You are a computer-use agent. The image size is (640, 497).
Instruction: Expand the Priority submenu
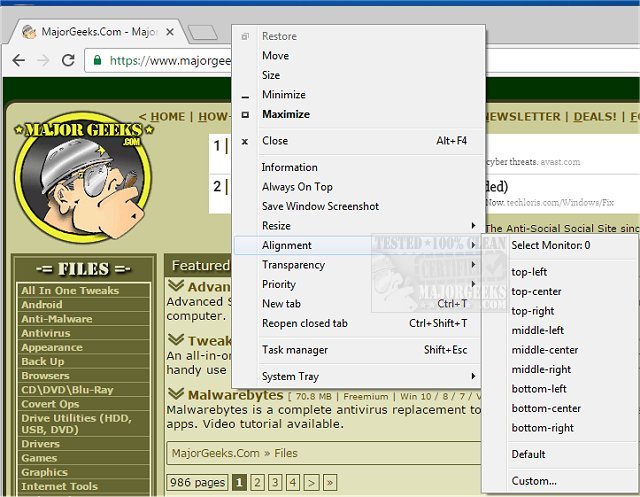(358, 284)
